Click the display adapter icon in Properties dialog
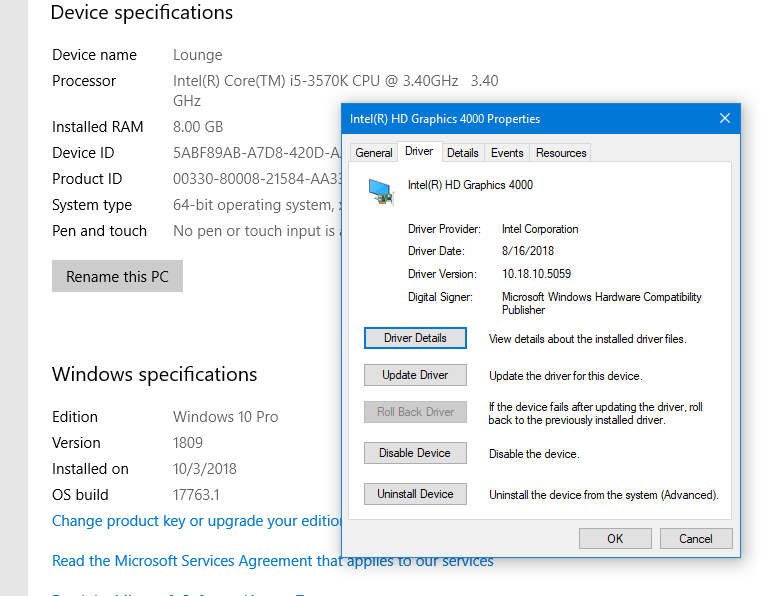Image resolution: width=777 pixels, height=596 pixels. pyautogui.click(x=380, y=190)
